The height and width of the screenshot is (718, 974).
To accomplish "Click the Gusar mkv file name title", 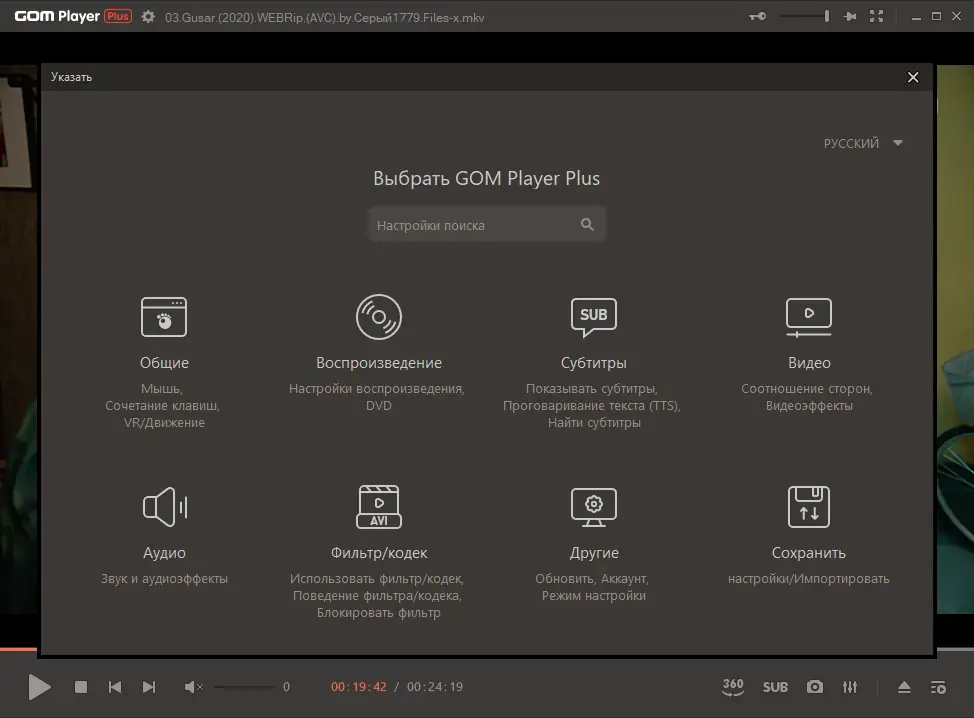I will click(x=324, y=17).
